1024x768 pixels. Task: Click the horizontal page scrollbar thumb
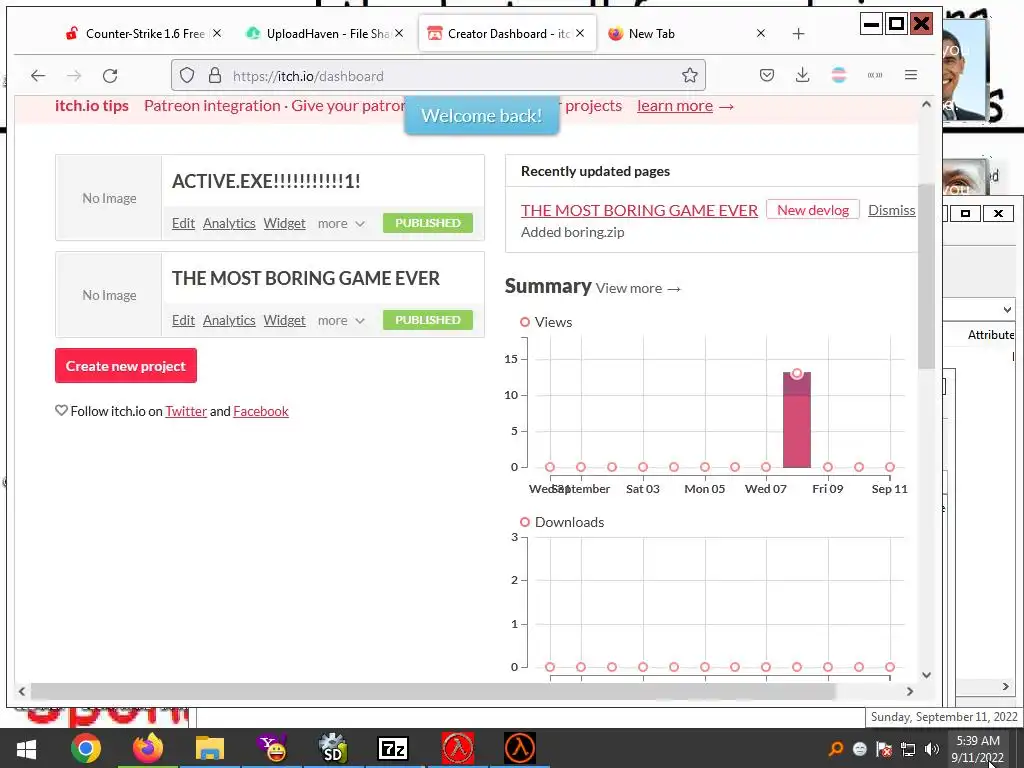[x=433, y=691]
